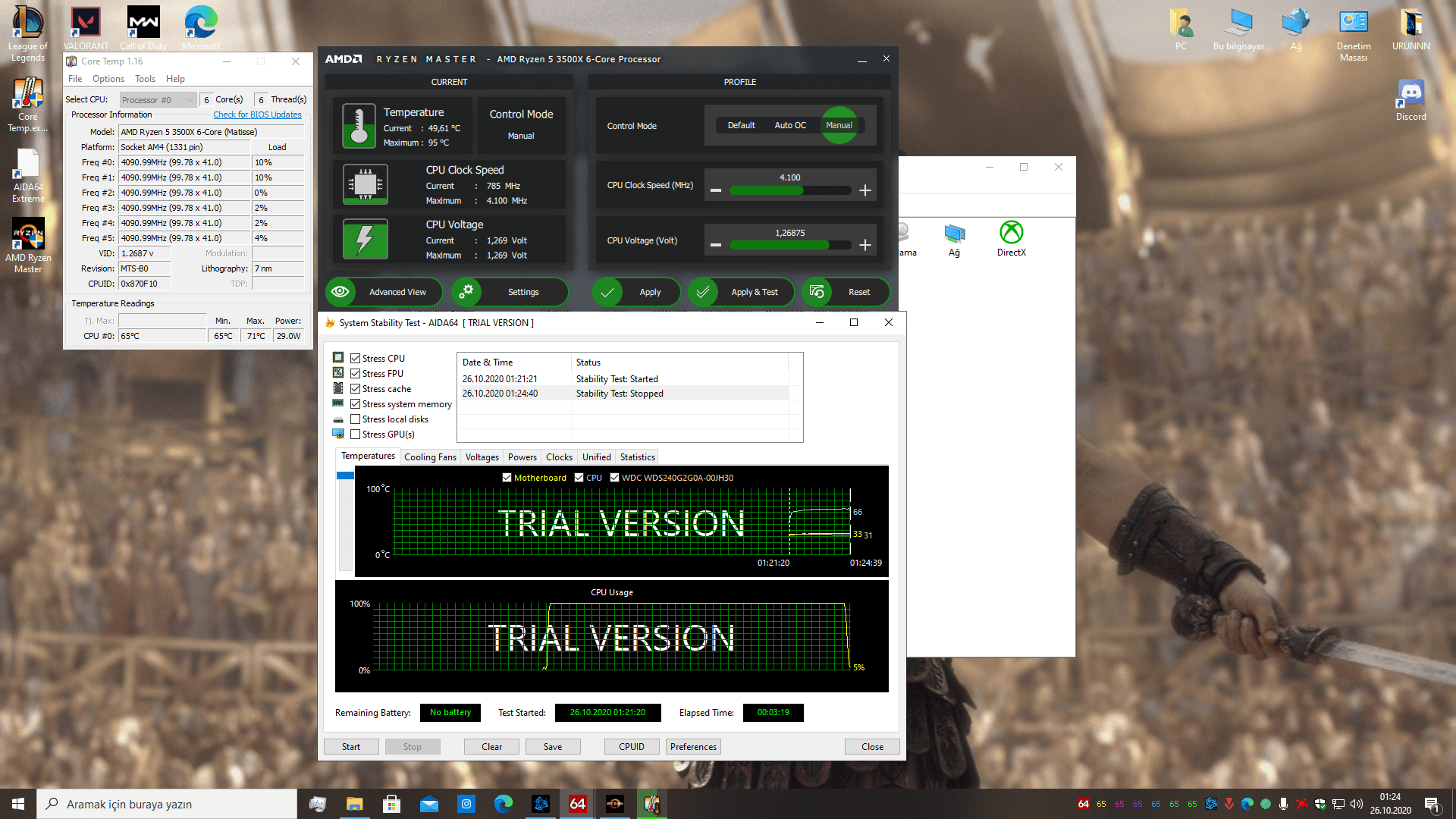Decrease CPU Clock Speed with minus button
This screenshot has width=1456, height=819.
click(x=715, y=190)
